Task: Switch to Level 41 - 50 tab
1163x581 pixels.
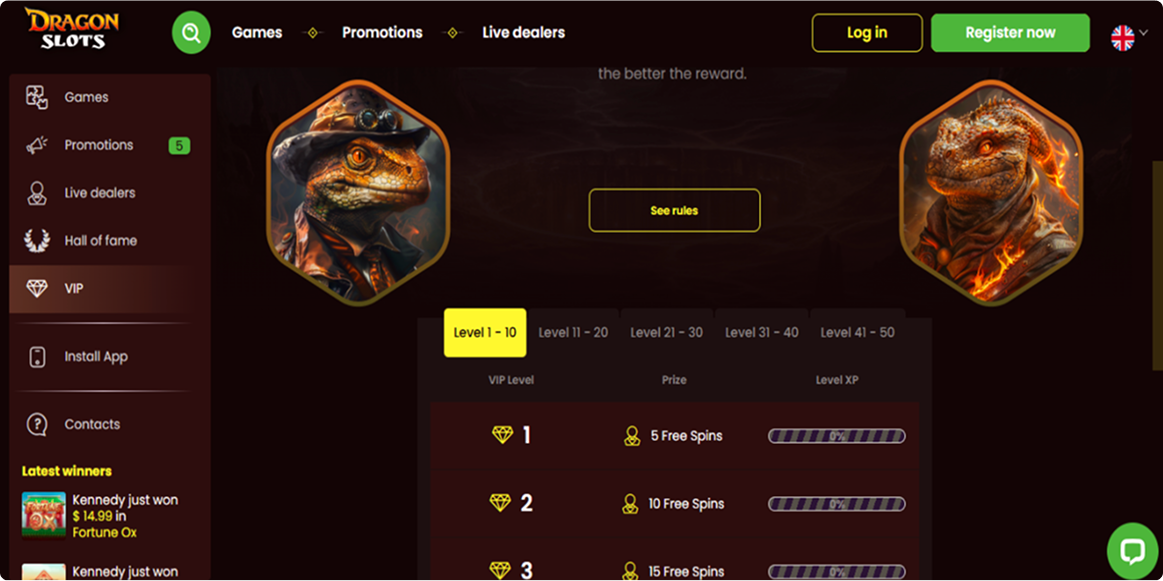Action: coord(857,332)
